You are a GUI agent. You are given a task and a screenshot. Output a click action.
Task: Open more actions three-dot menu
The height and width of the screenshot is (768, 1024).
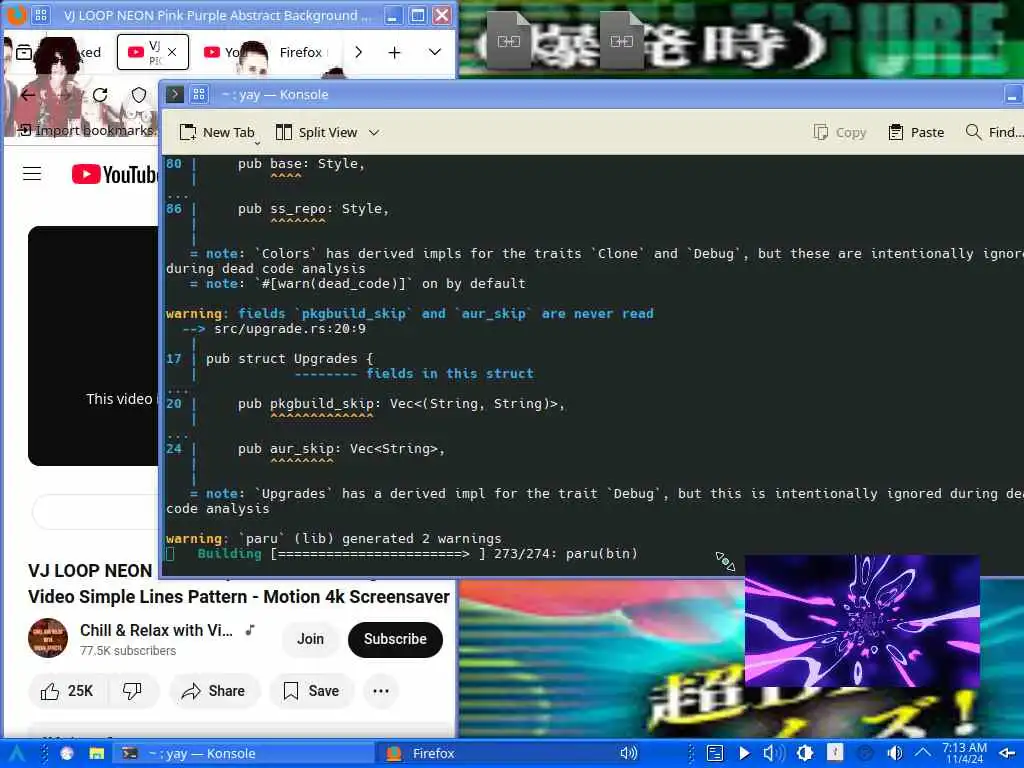pyautogui.click(x=381, y=691)
